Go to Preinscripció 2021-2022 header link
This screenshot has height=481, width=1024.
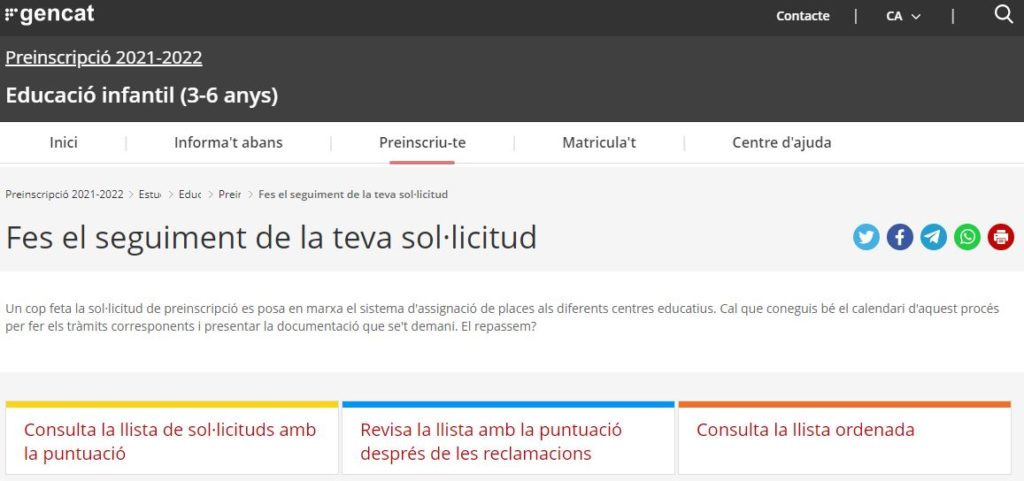(104, 58)
